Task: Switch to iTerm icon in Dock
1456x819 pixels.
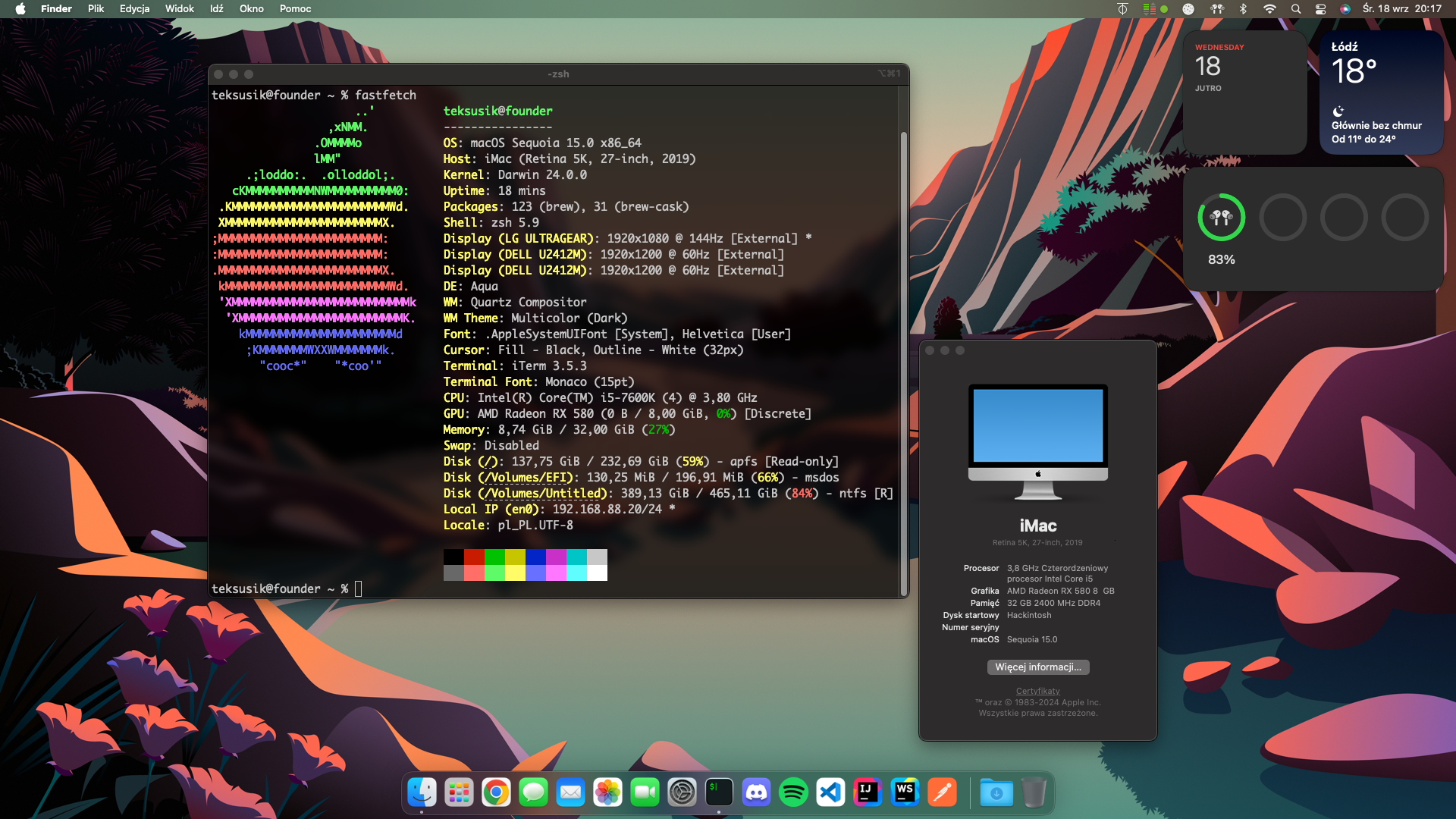Action: tap(719, 792)
